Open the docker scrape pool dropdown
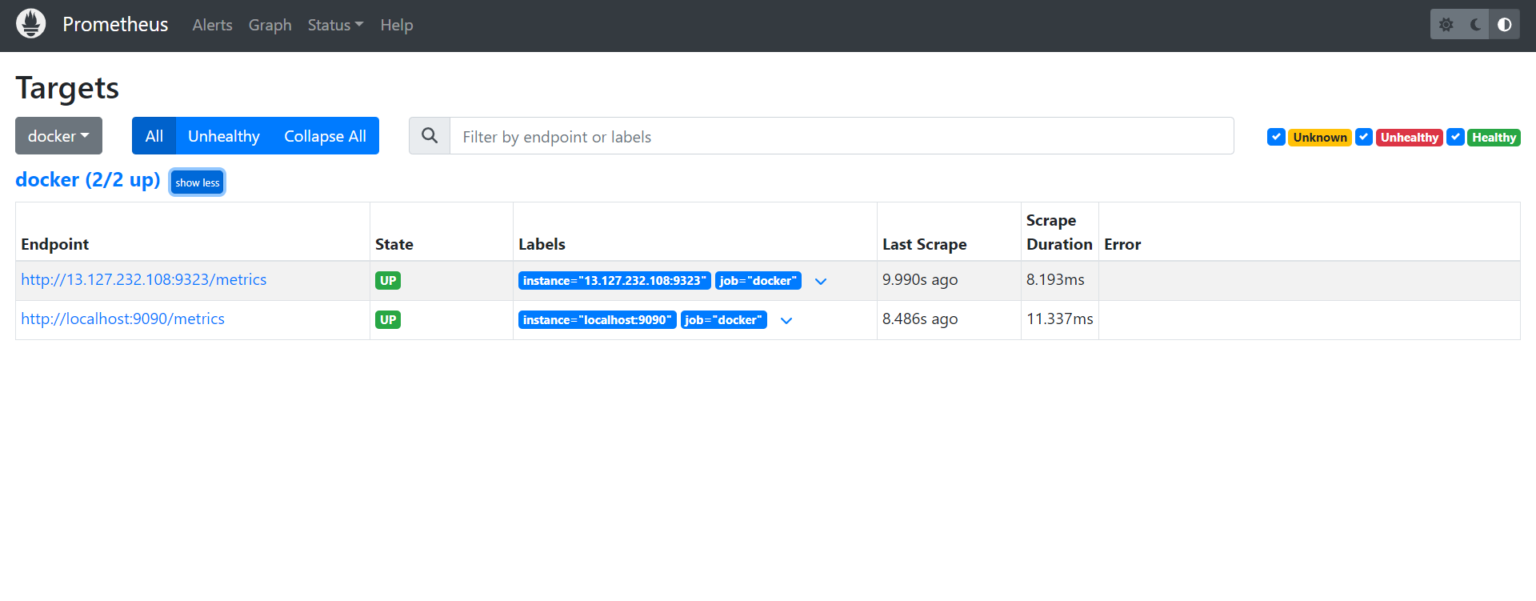This screenshot has width=1536, height=601. 58,136
